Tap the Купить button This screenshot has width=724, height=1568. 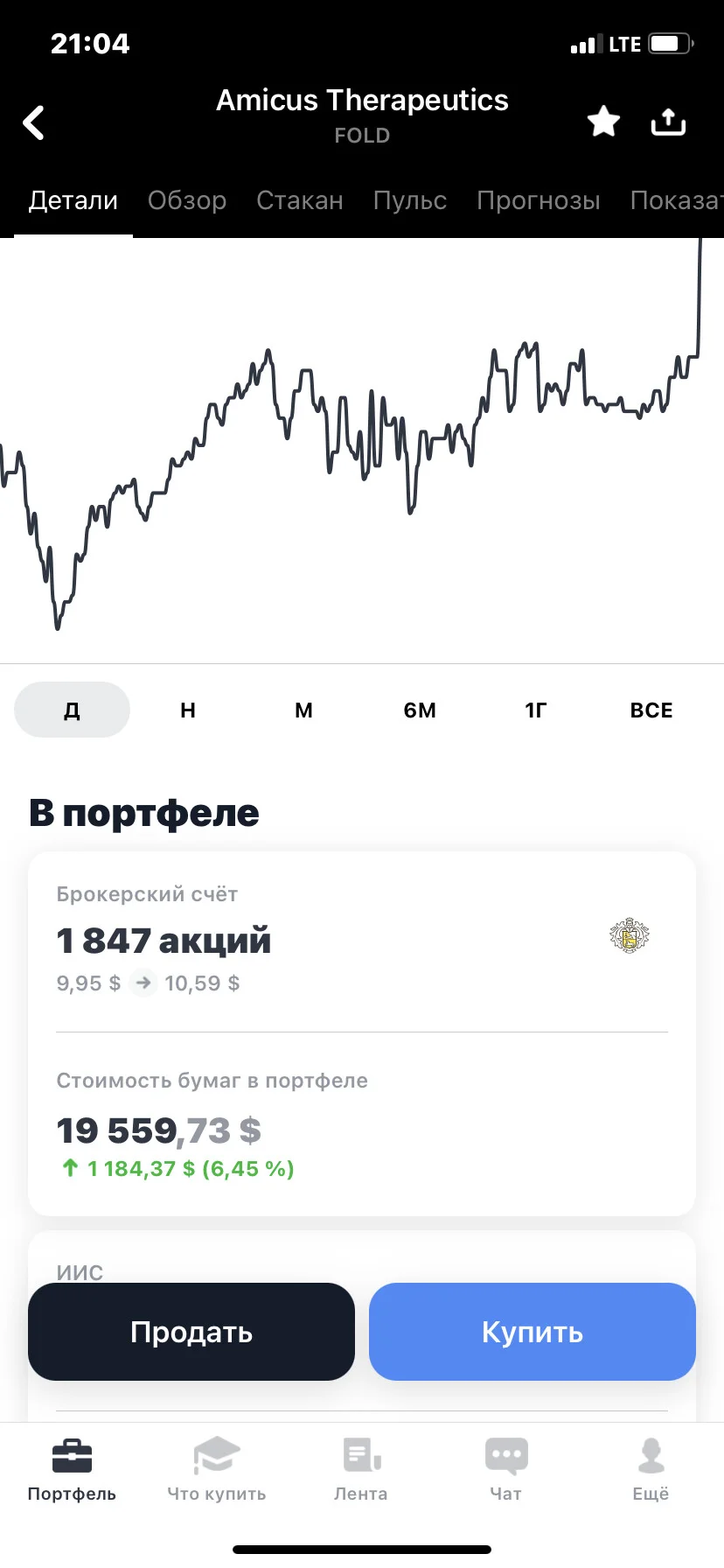click(x=533, y=1332)
